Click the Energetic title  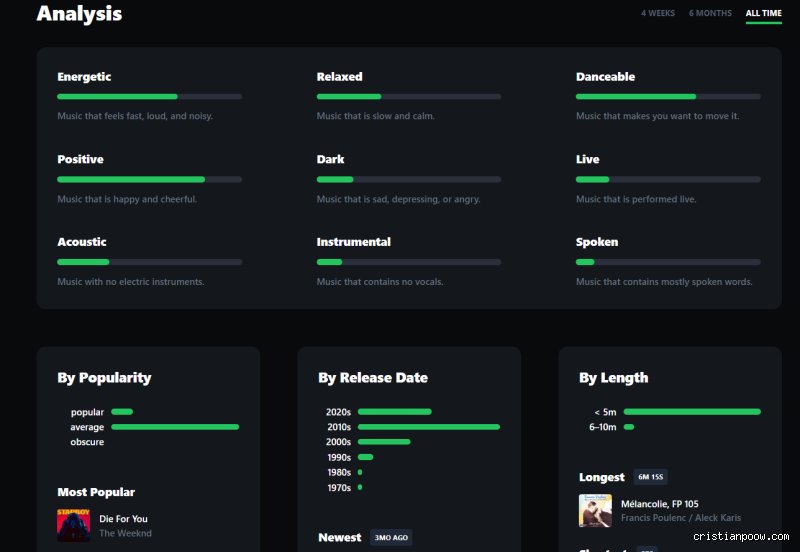tap(84, 77)
